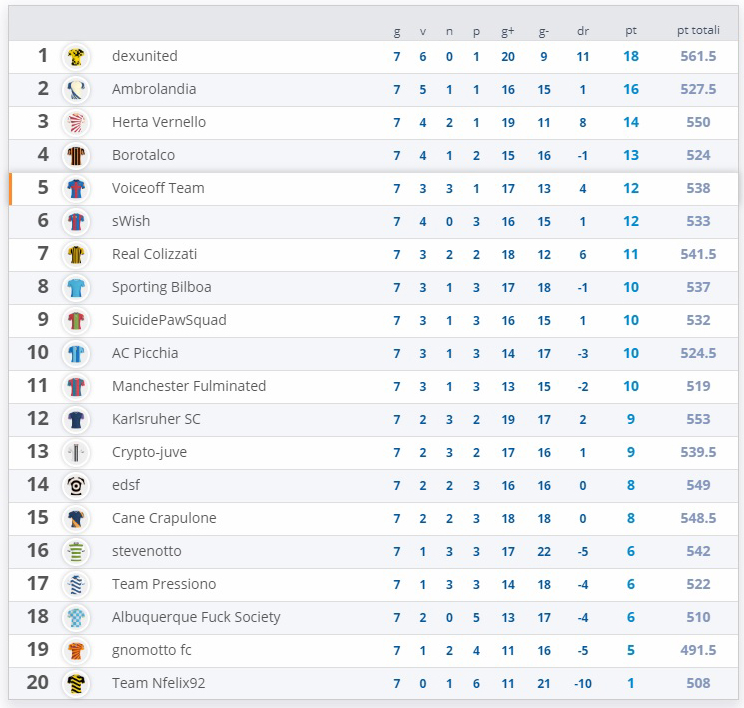Click the Herta Vernello striped crest icon
The width and height of the screenshot is (744, 708).
[x=76, y=122]
